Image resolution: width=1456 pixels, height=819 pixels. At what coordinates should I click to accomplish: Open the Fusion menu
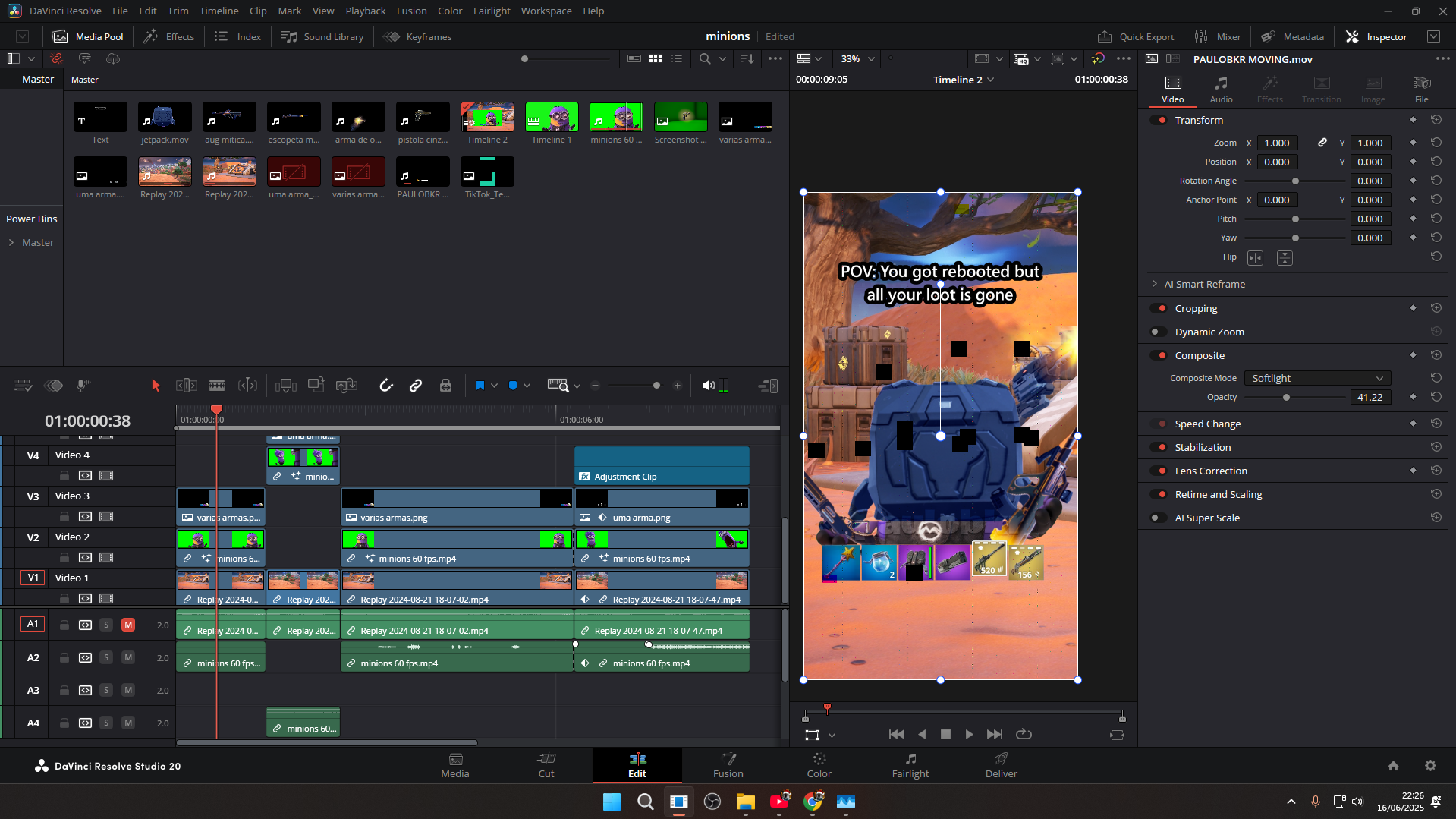411,11
